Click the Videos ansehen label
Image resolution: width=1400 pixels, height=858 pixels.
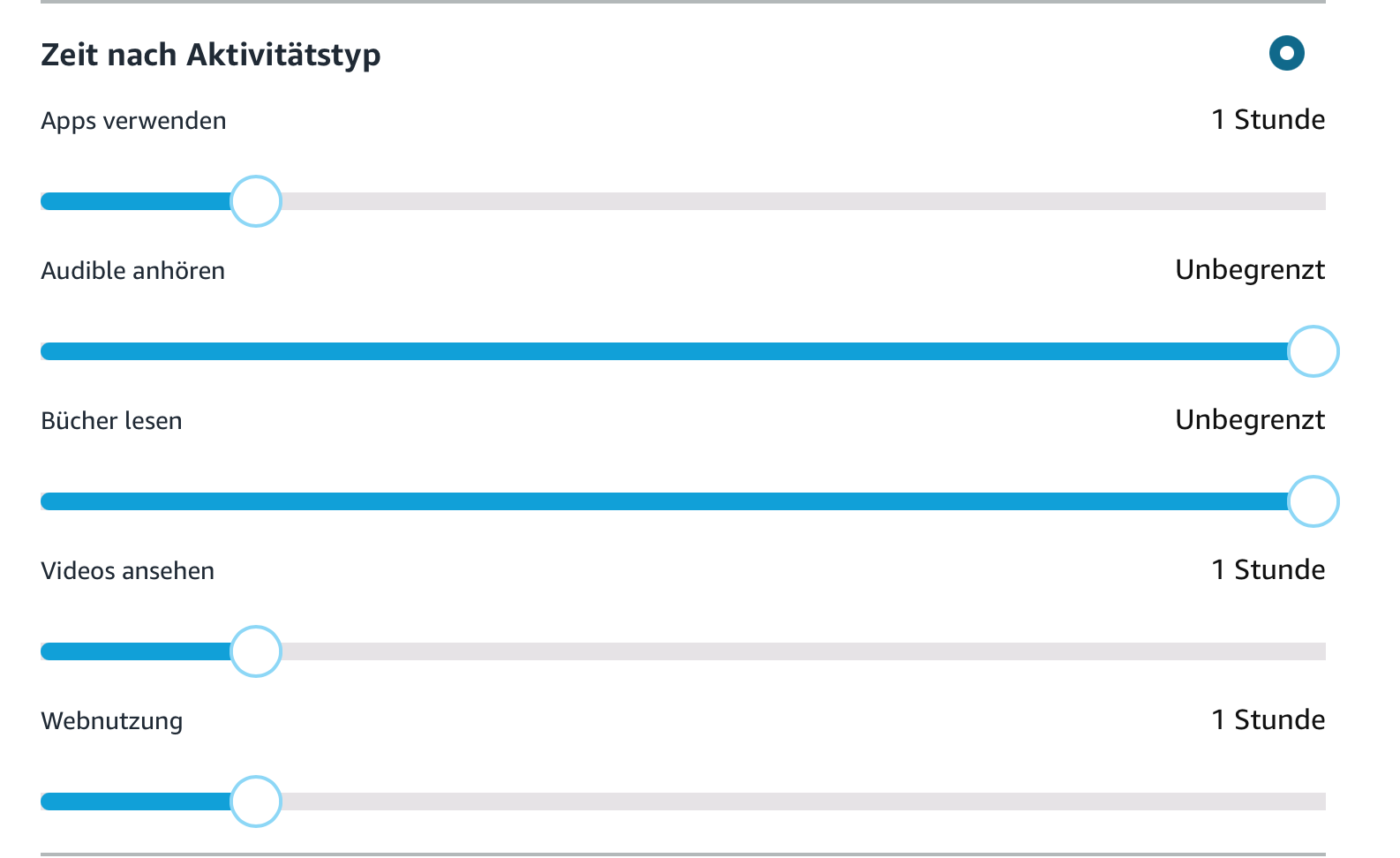(127, 571)
